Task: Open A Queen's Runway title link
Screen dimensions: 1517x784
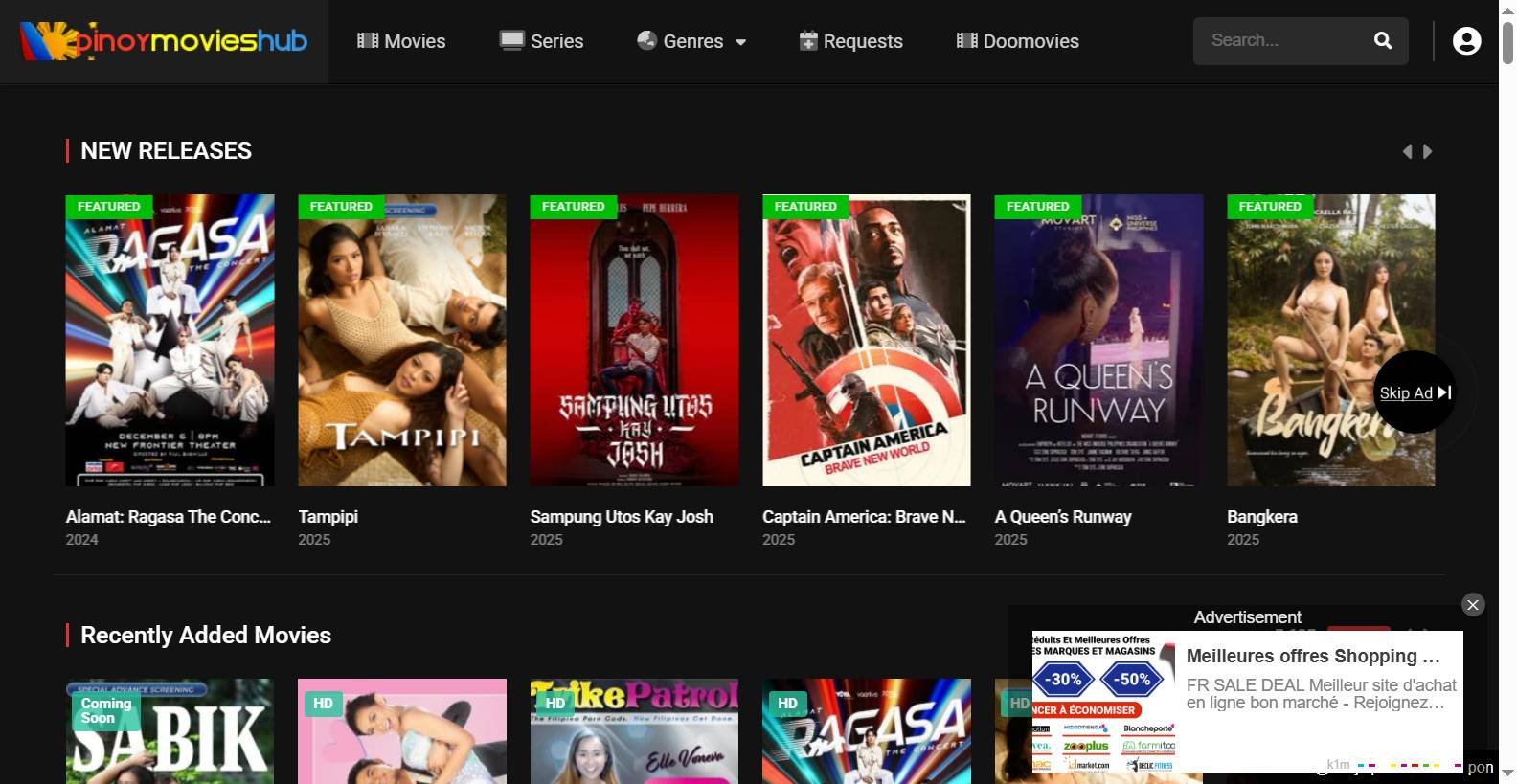Action: [x=1063, y=517]
